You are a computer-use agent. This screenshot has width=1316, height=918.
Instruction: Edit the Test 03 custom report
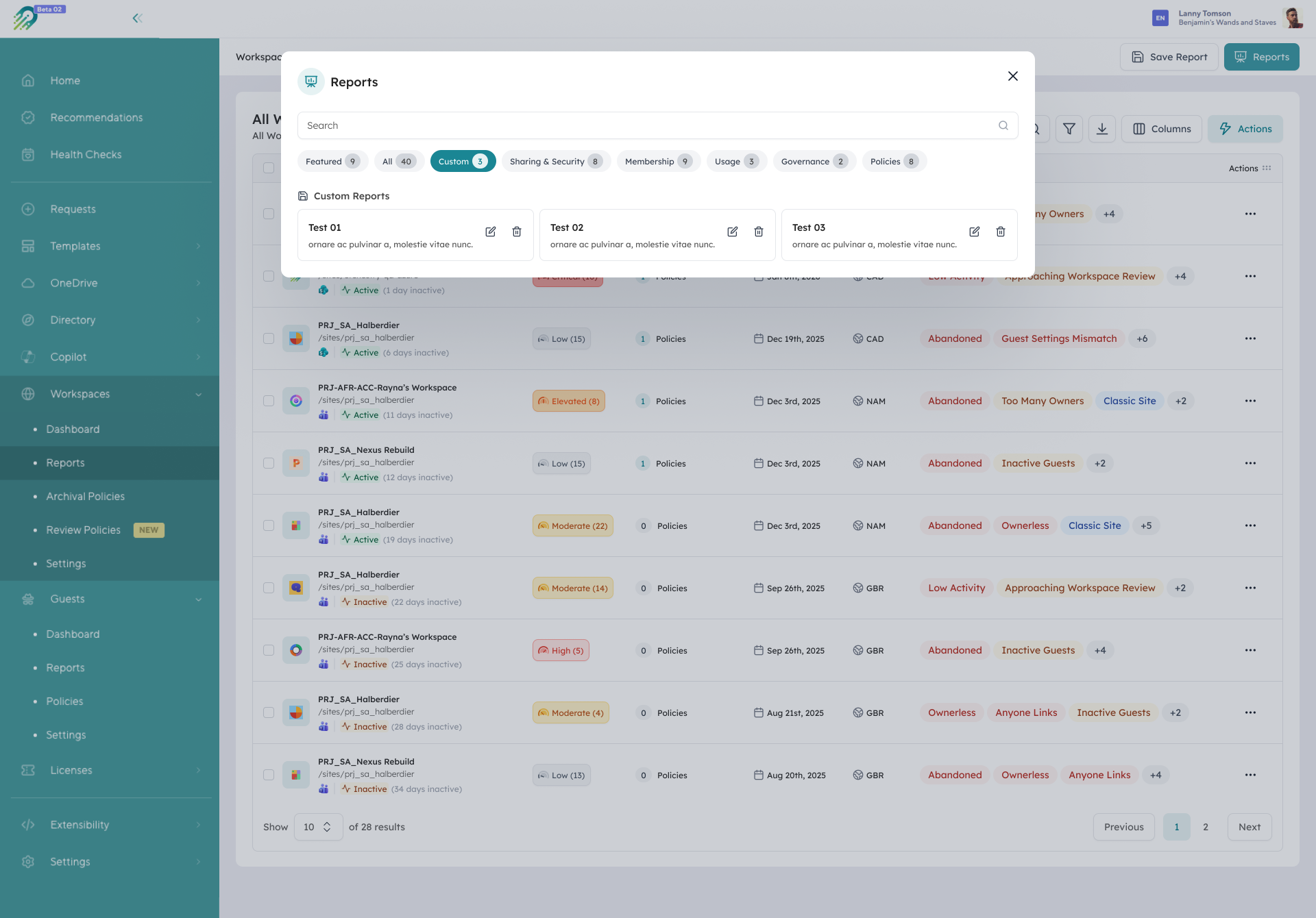point(975,232)
